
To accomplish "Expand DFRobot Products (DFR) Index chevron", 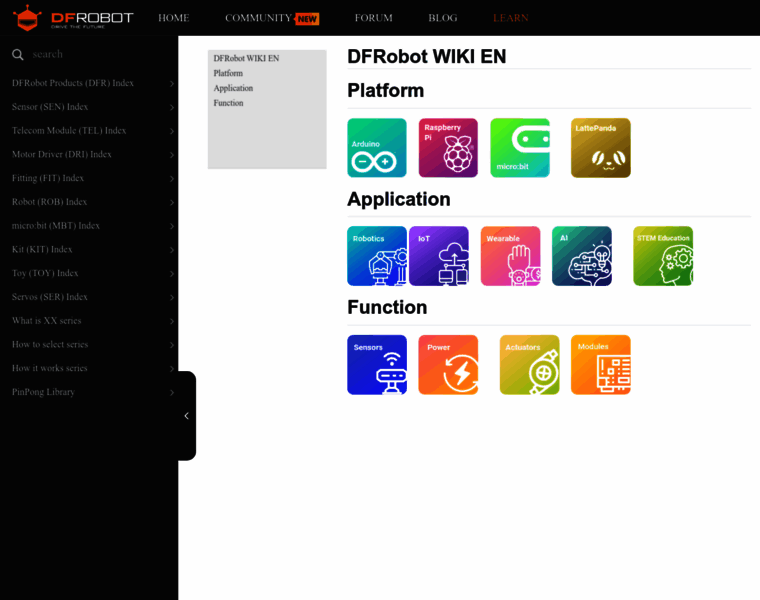I will (x=172, y=83).
